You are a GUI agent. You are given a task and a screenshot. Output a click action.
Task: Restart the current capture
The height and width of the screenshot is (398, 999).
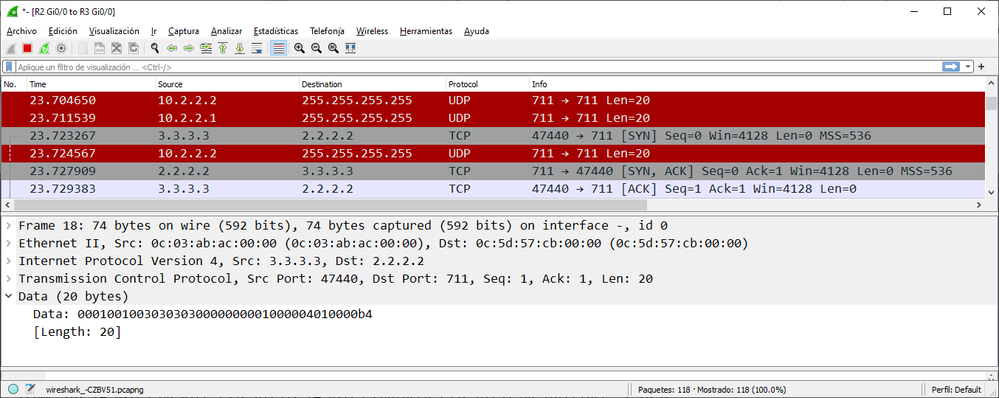[44, 48]
